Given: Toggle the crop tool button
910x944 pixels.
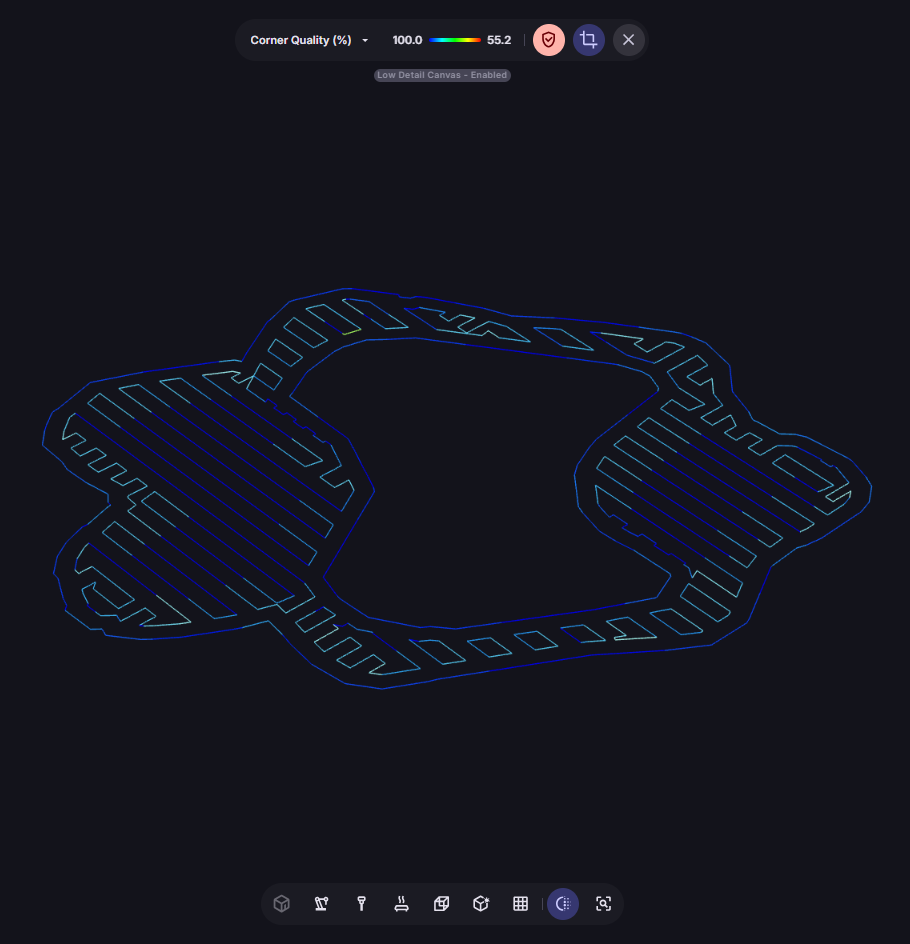Looking at the screenshot, I should click(x=589, y=40).
